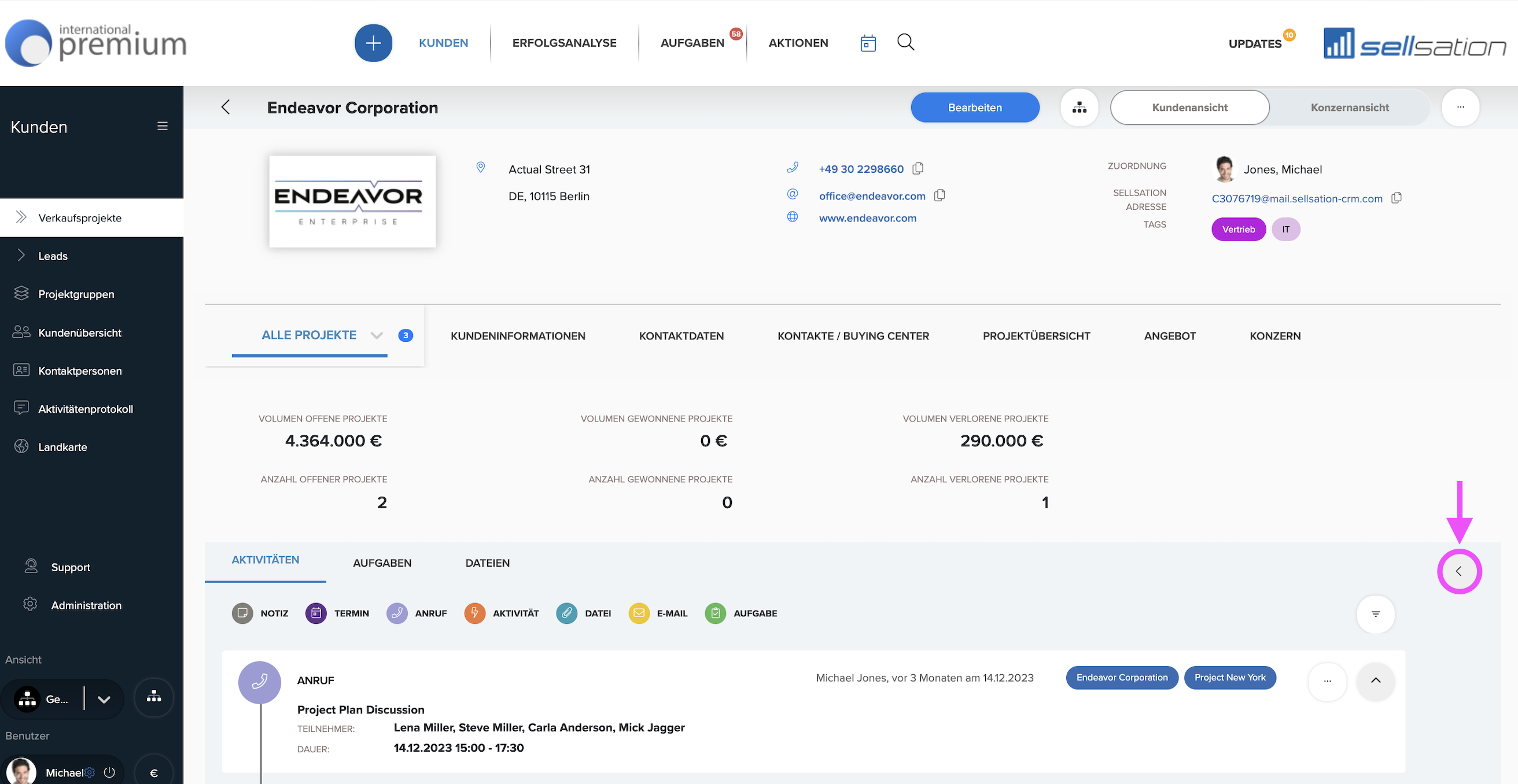Open Landkarte in the sidebar
The image size is (1518, 784).
pos(91,446)
